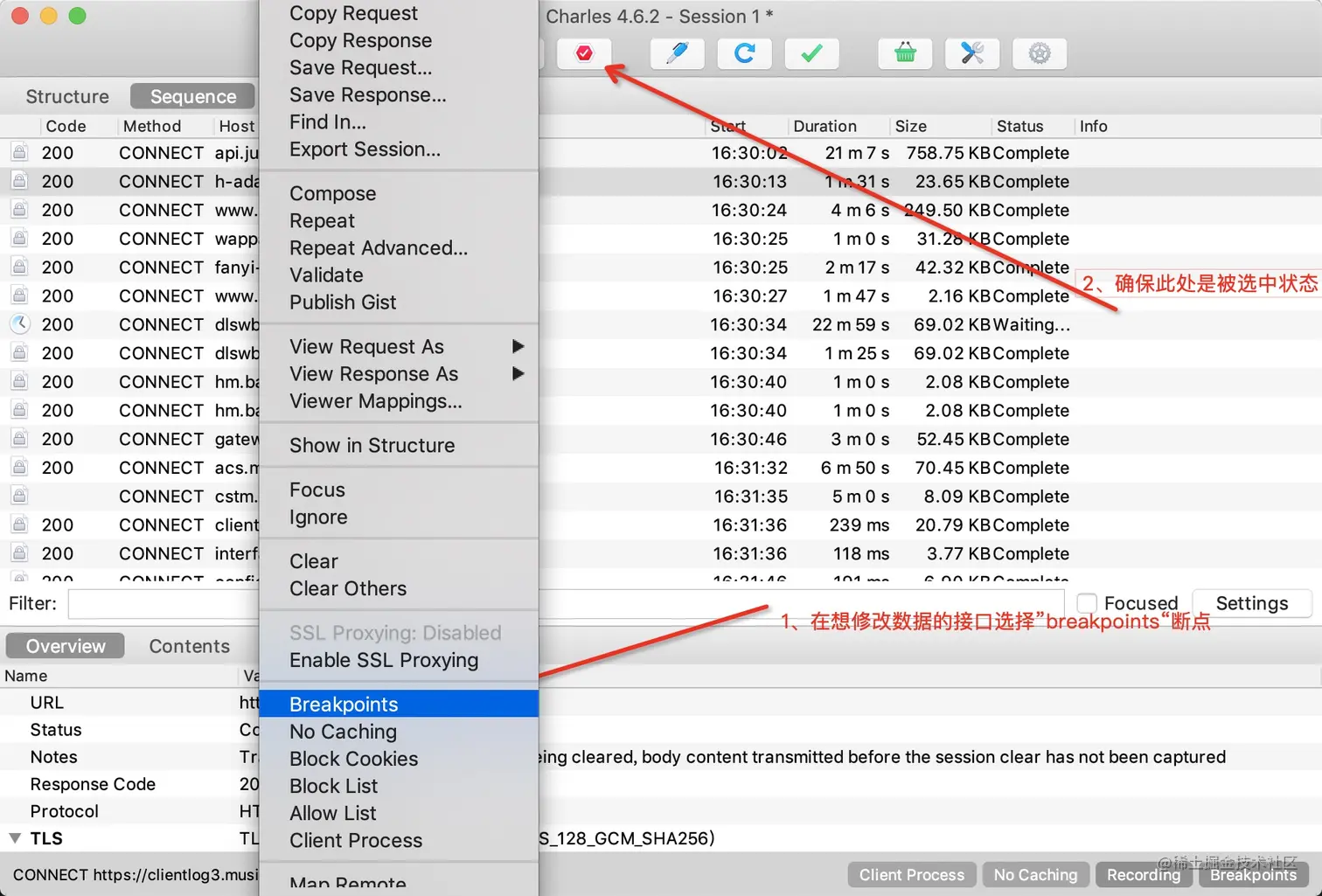Choose Repeat Advanced... menu item
This screenshot has width=1322, height=896.
[x=399, y=247]
